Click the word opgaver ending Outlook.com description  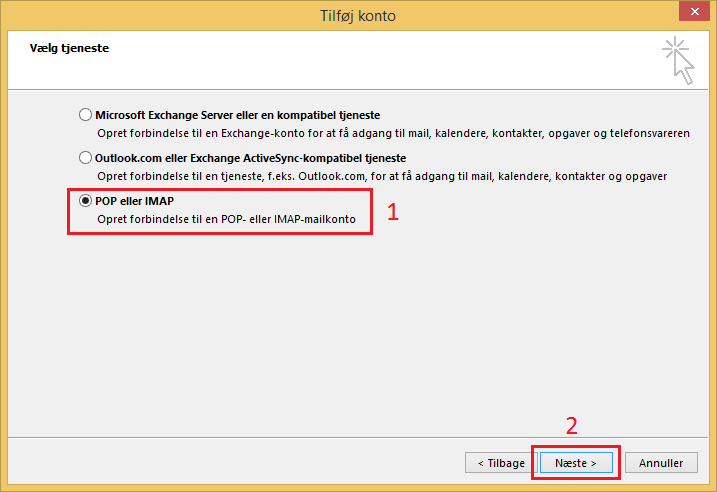point(646,176)
